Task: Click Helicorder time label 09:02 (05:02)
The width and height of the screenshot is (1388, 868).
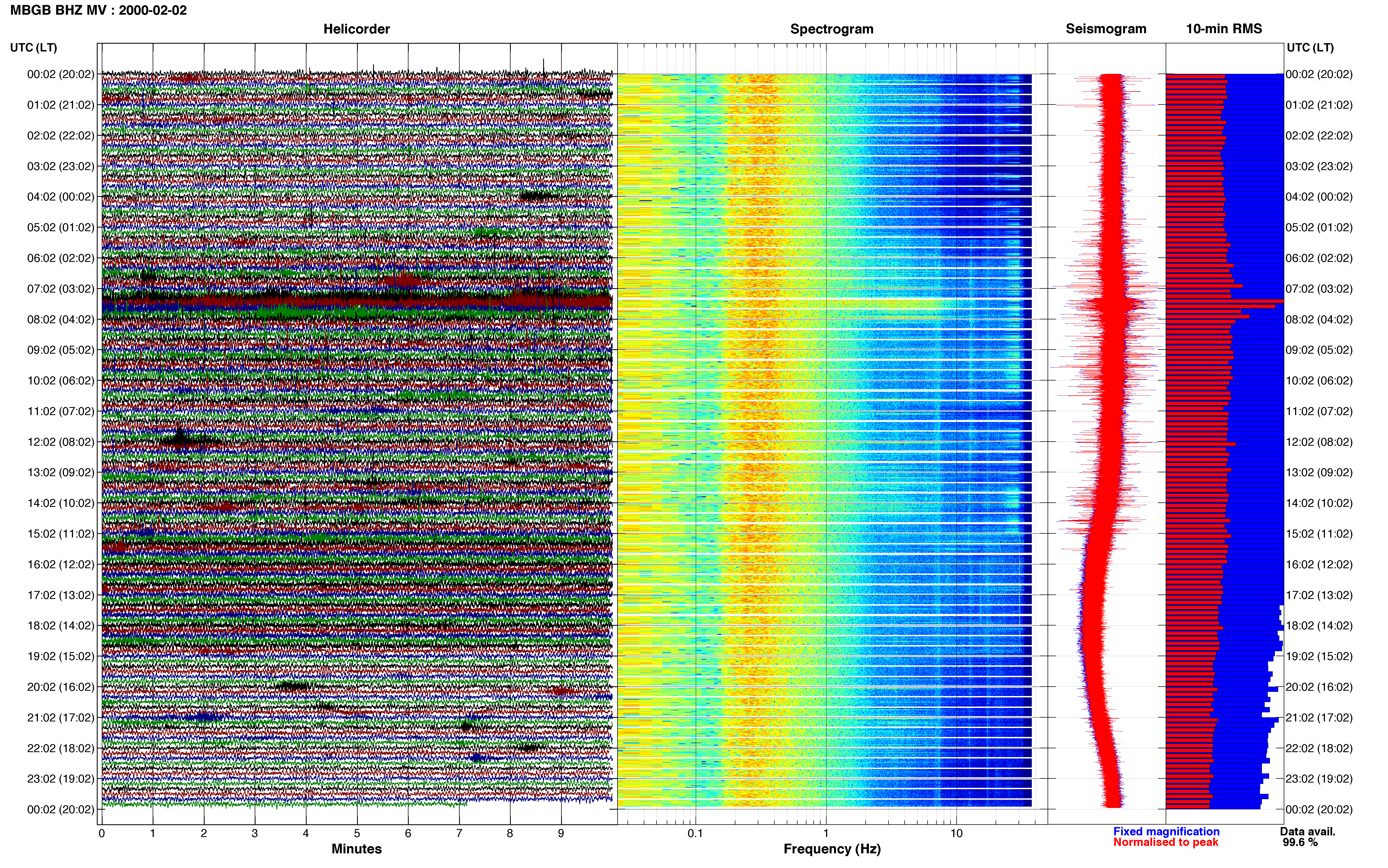Action: [x=61, y=350]
